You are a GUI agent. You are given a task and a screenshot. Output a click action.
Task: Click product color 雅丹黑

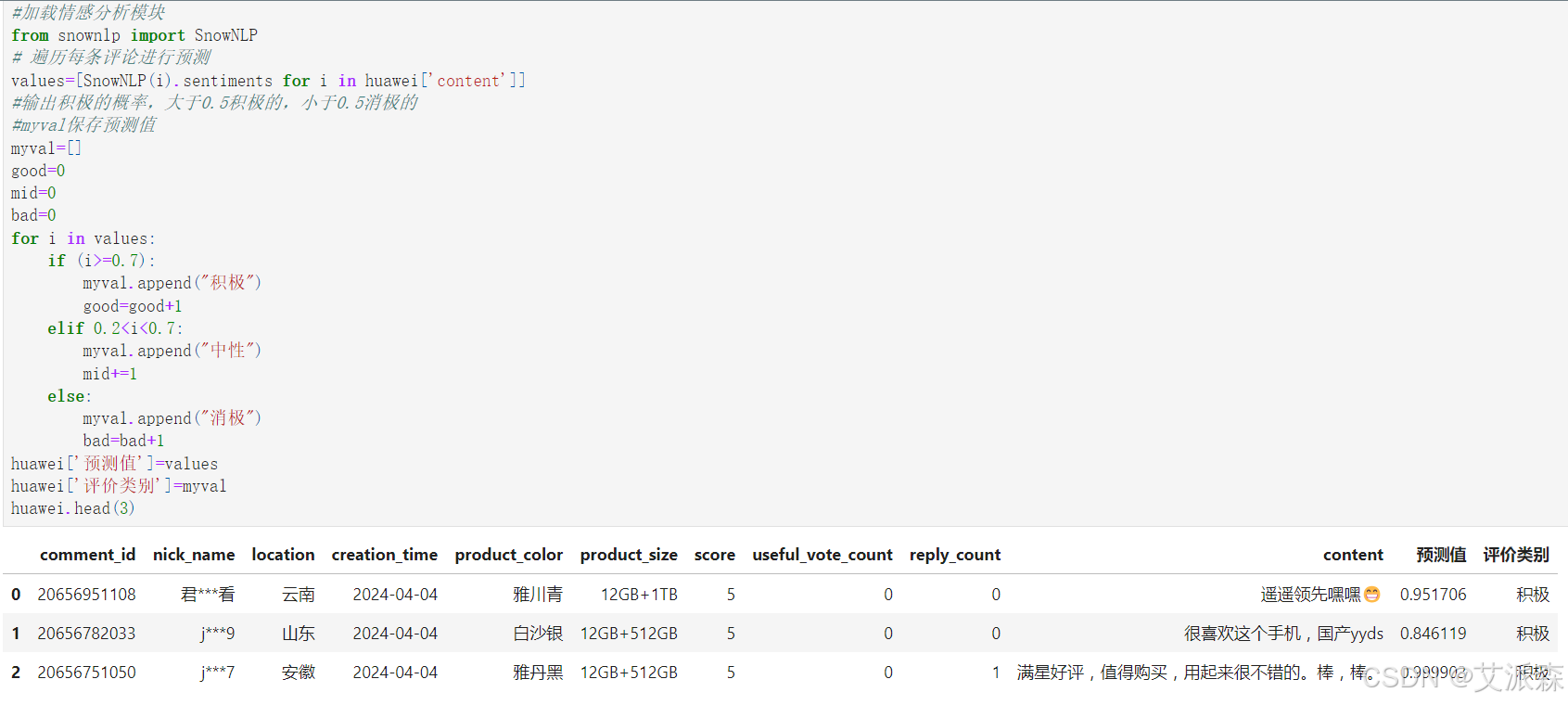tap(538, 673)
